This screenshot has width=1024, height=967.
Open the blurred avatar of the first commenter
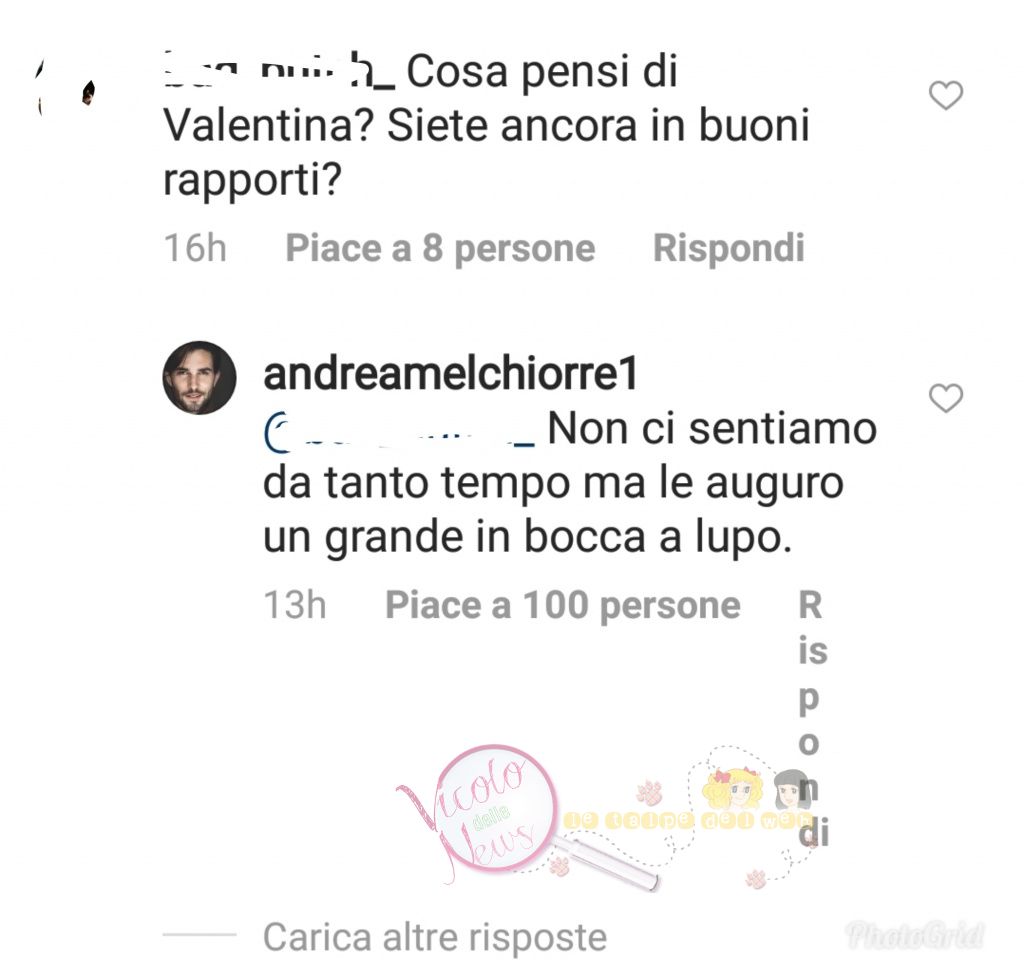tap(65, 88)
